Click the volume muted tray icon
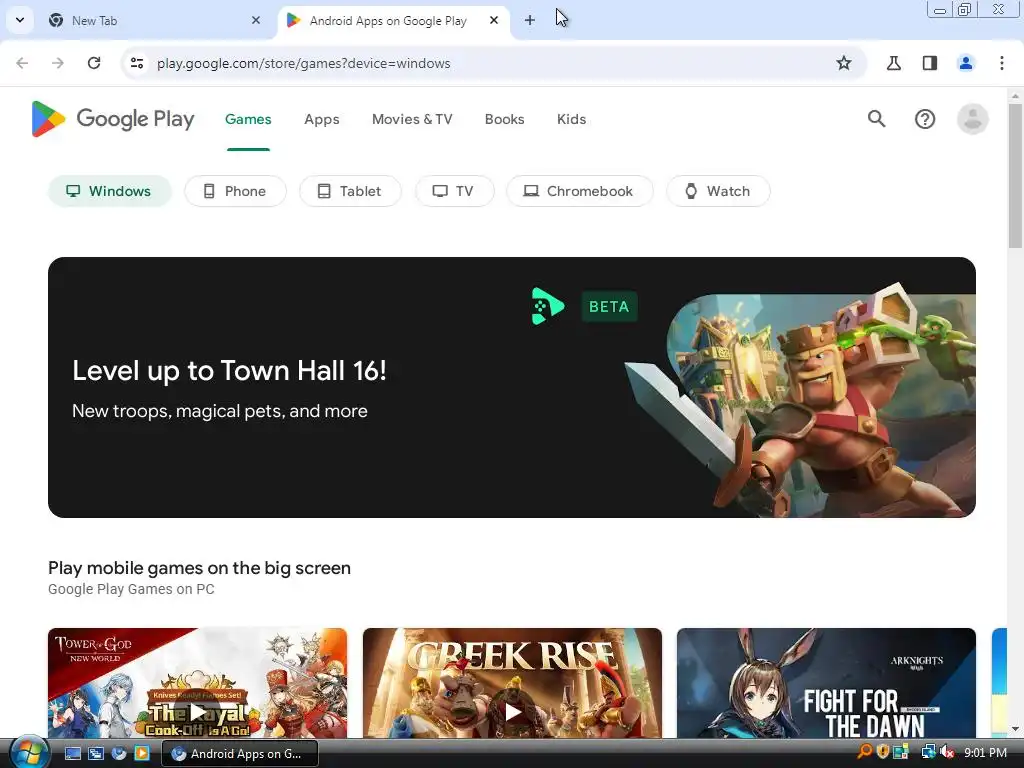This screenshot has width=1024, height=768. click(947, 752)
